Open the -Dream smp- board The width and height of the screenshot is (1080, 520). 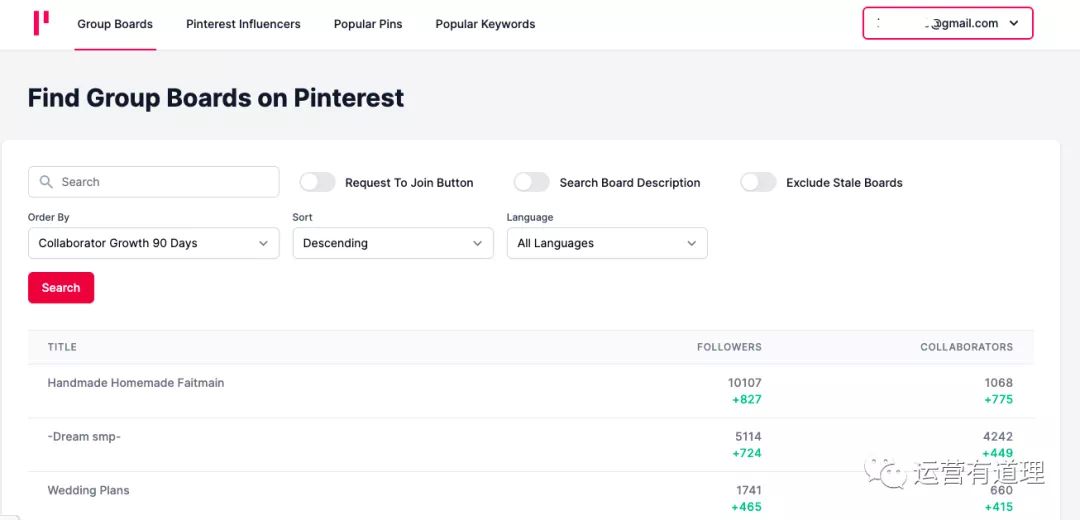(84, 437)
